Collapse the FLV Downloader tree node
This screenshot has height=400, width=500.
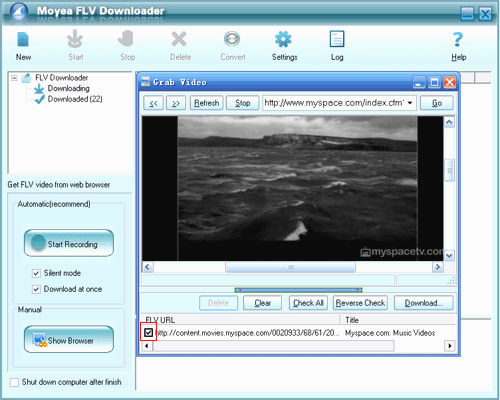point(14,78)
